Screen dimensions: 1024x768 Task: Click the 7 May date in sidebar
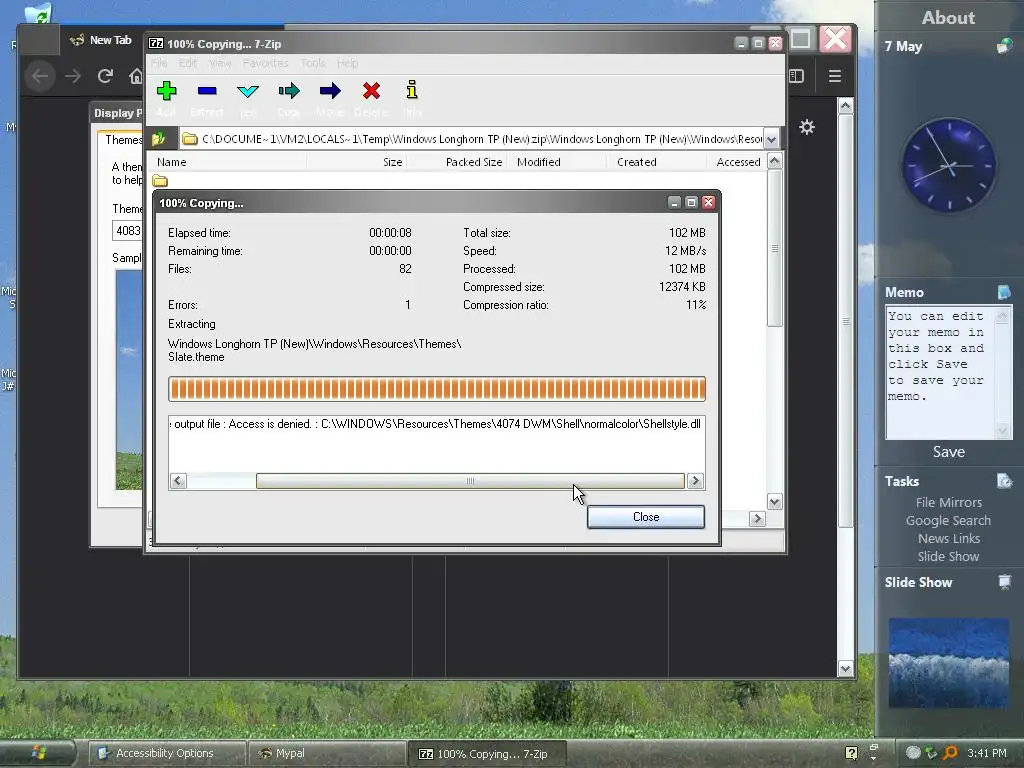[903, 46]
